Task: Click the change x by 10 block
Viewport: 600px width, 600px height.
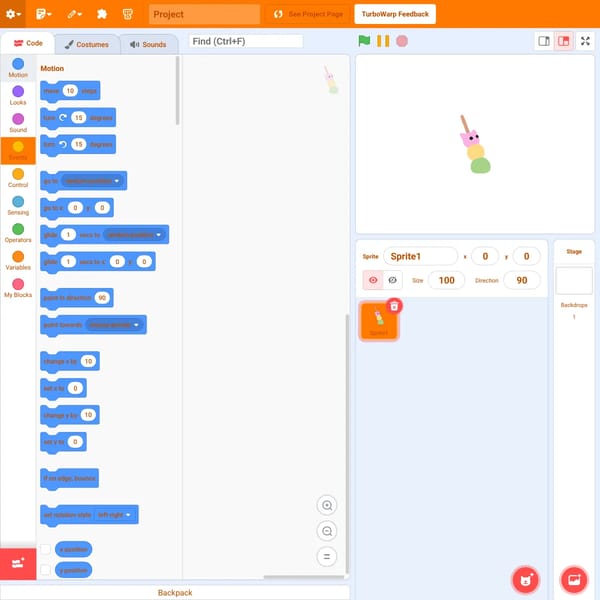Action: 70,362
